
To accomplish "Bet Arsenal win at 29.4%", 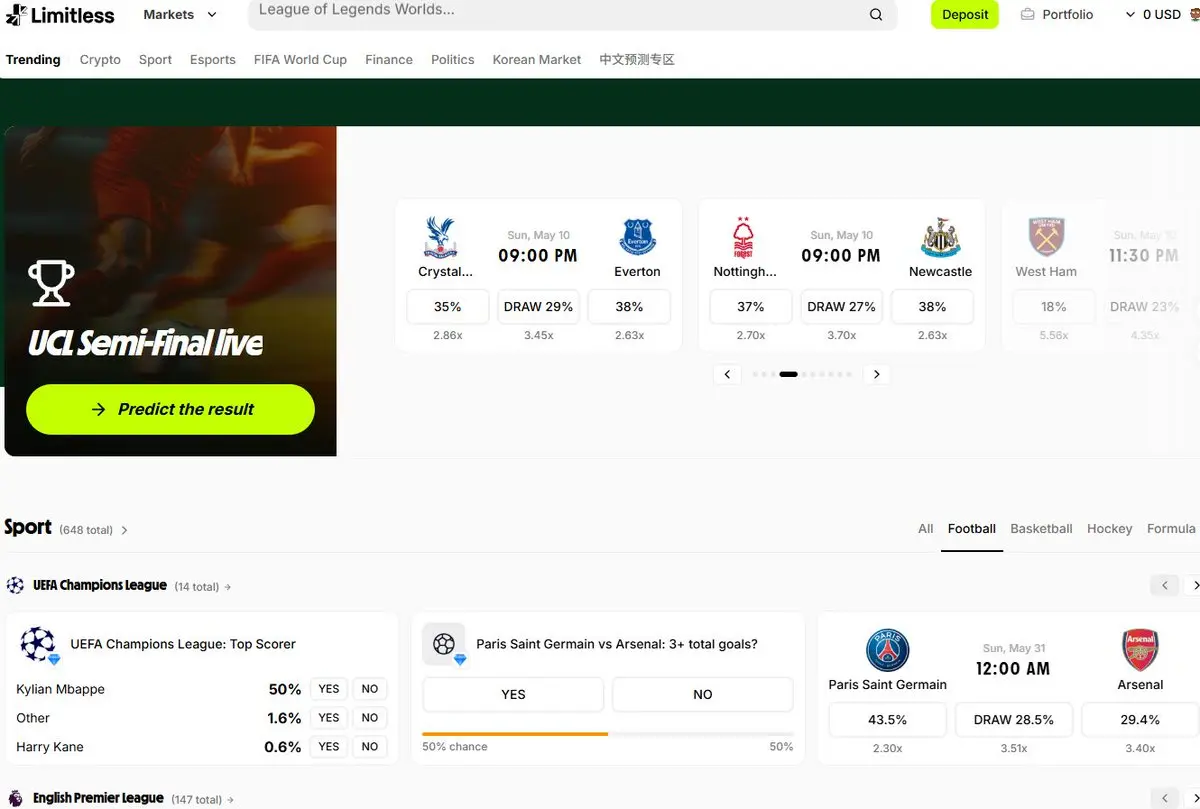I will pos(1140,720).
